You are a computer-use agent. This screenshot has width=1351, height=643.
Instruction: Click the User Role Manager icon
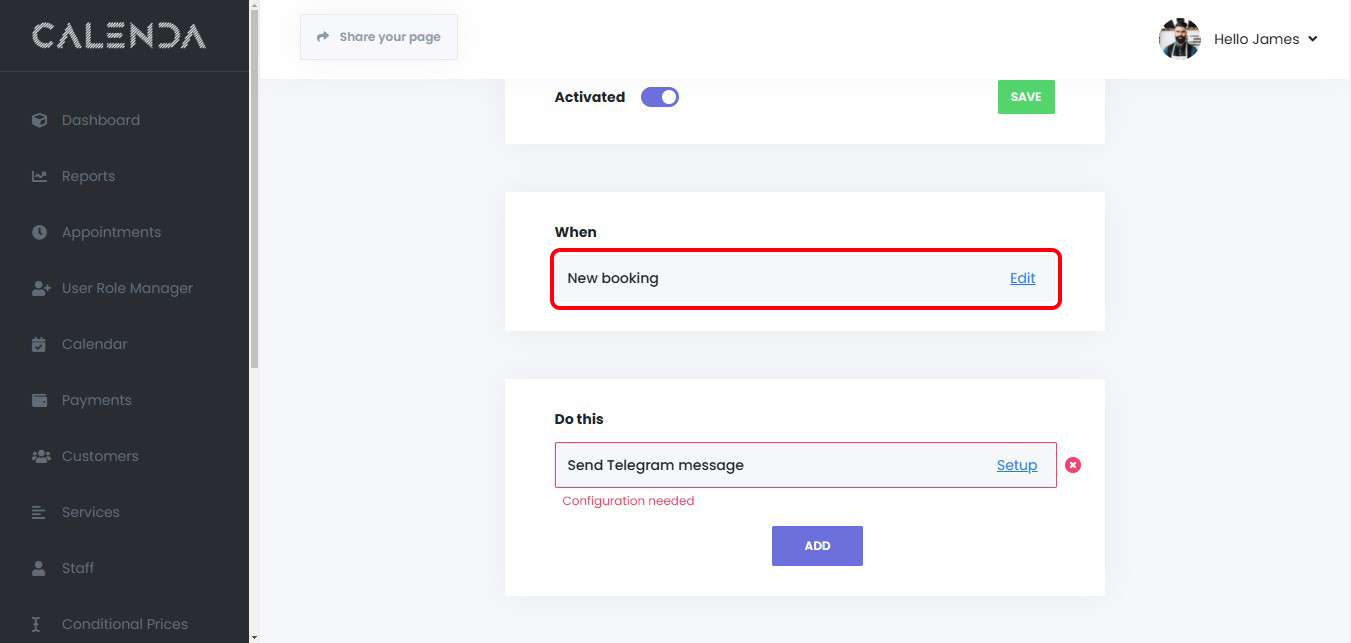(40, 288)
